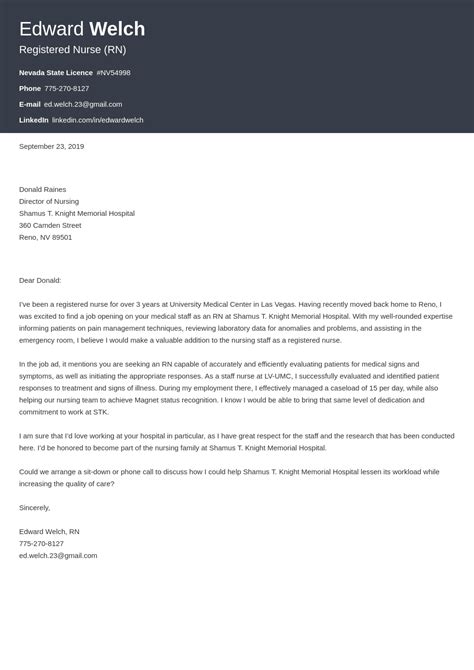
Task: Select the recipient name Donald Raines
Action: pyautogui.click(x=42, y=189)
